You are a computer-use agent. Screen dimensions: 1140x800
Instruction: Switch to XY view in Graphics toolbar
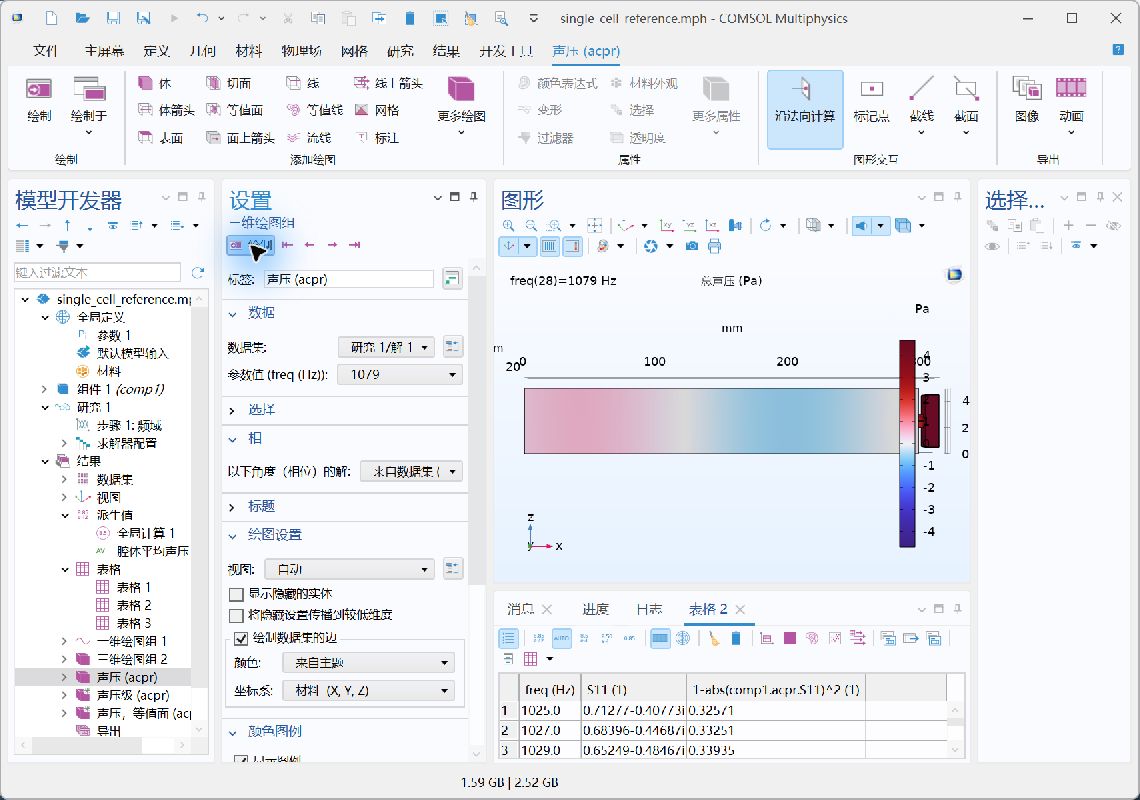click(666, 225)
